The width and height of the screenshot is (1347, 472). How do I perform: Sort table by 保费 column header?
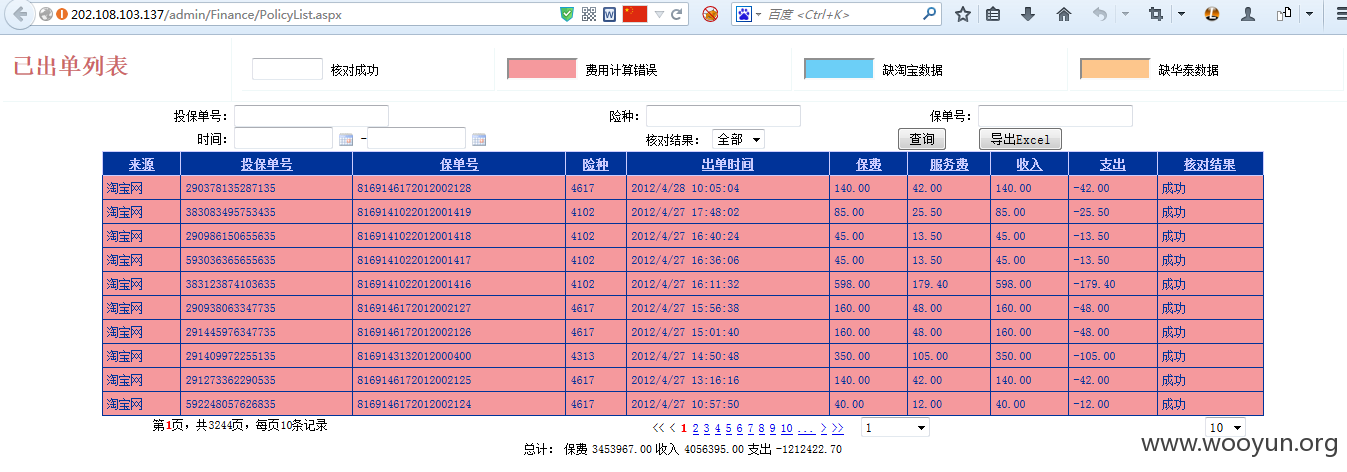pos(868,164)
